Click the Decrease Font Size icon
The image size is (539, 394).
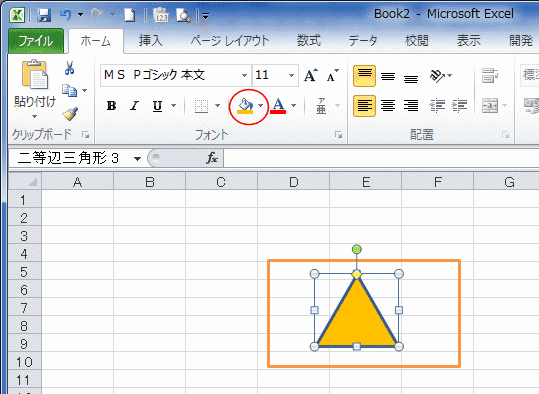332,75
